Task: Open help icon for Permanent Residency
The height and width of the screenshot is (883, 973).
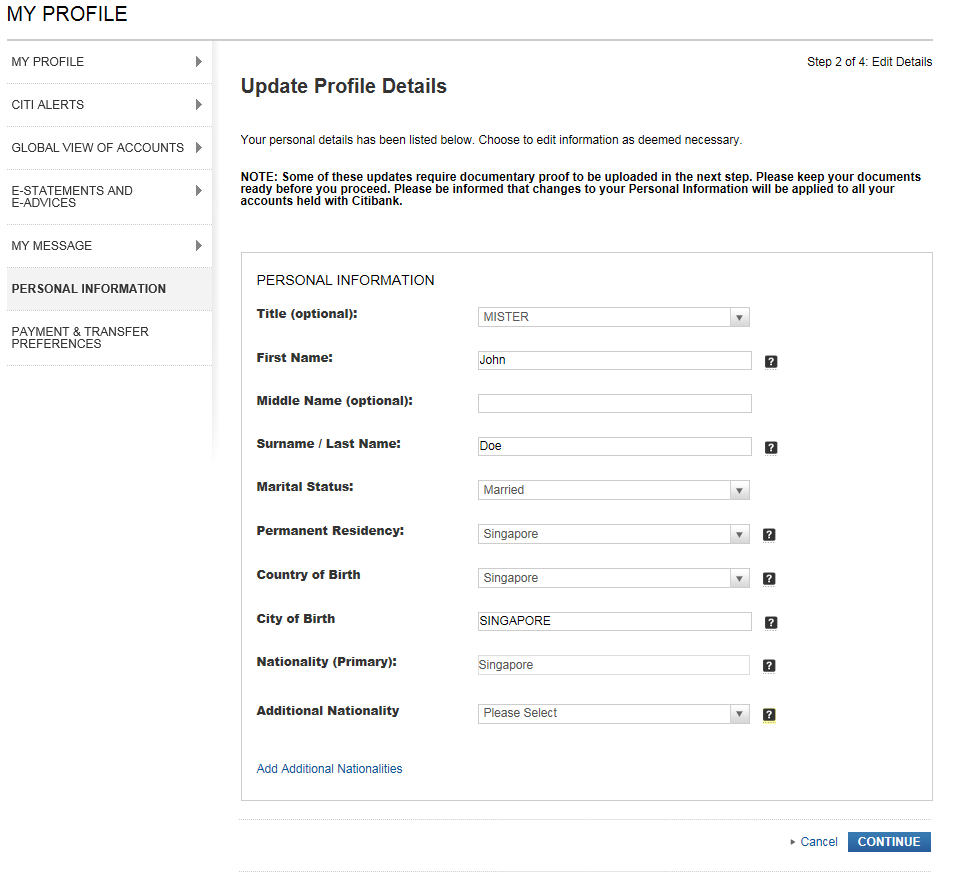Action: click(x=769, y=535)
